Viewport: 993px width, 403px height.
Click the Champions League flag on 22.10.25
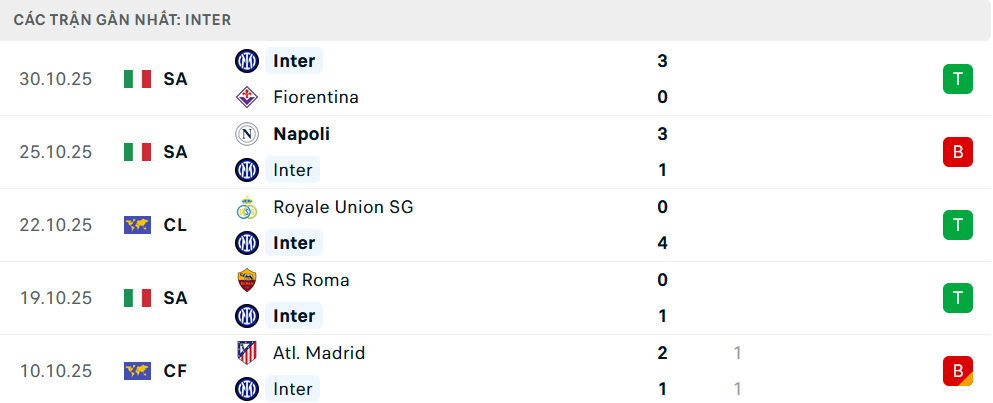pyautogui.click(x=137, y=225)
